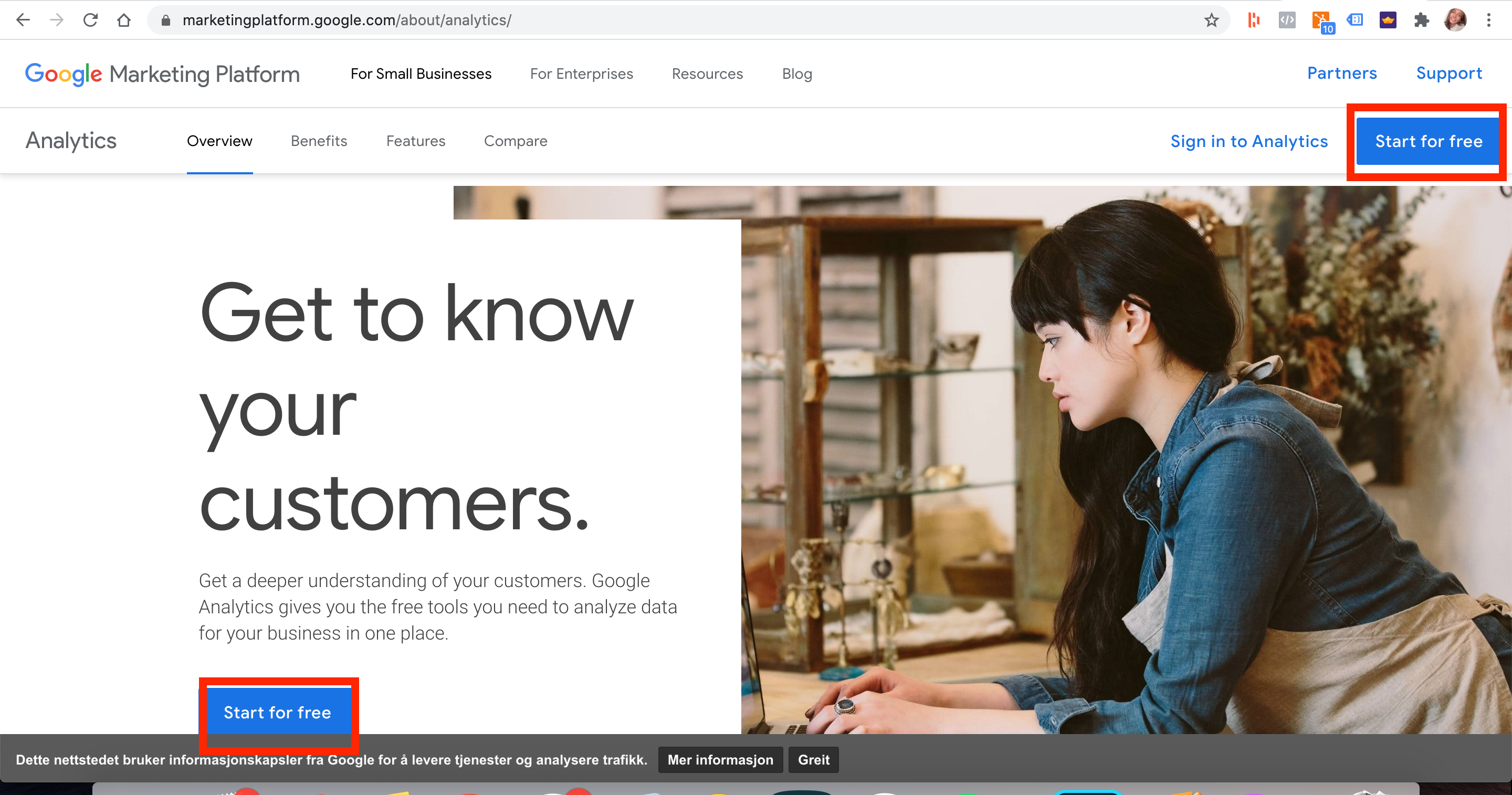The image size is (1512, 795).
Task: Open the Chrome three-dot menu
Action: 1488,20
